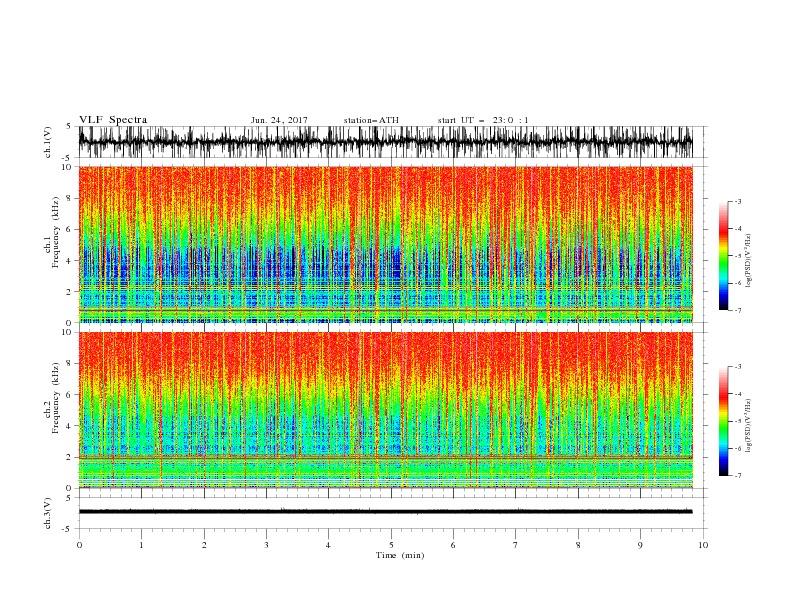The width and height of the screenshot is (792, 612).
Task: Click the time axis tick label "6"
Action: click(x=453, y=545)
